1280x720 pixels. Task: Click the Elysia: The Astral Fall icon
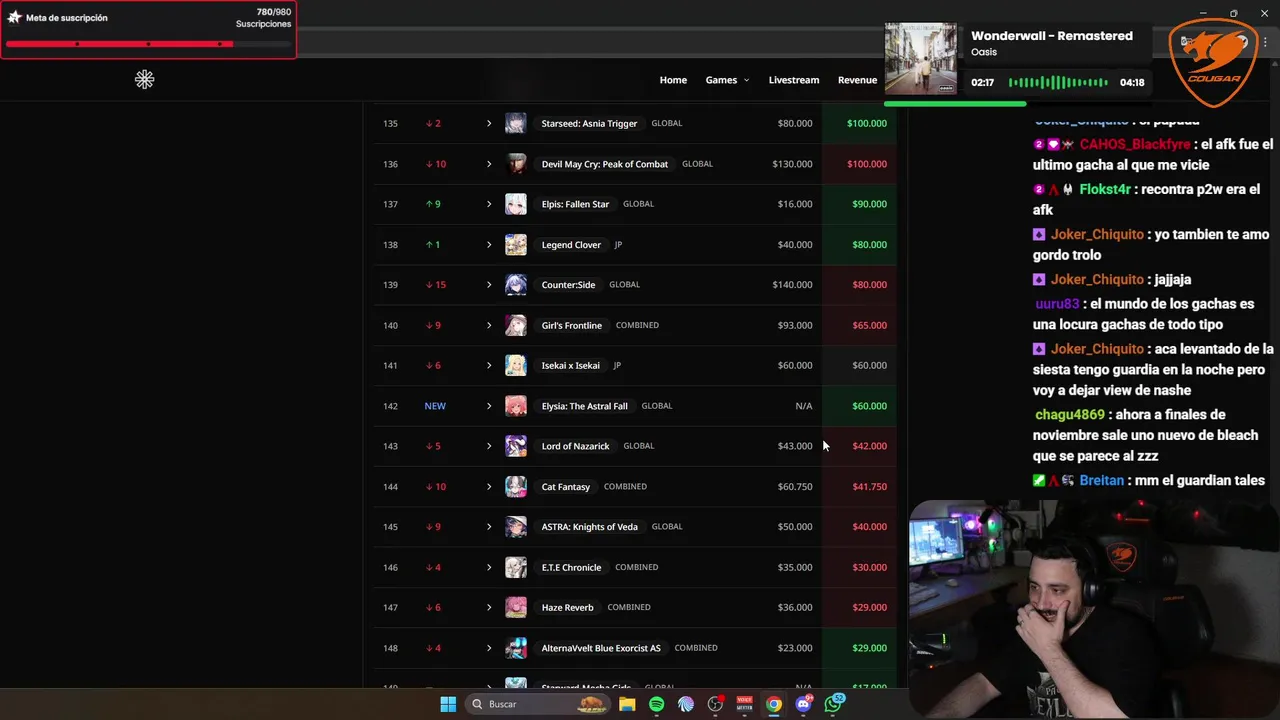[516, 406]
